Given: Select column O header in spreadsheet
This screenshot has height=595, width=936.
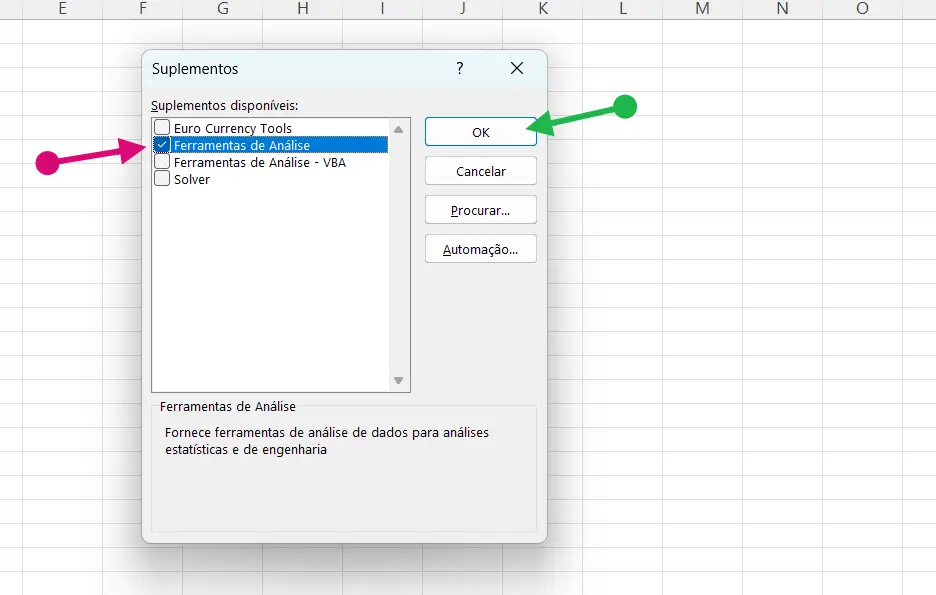Looking at the screenshot, I should 863,9.
